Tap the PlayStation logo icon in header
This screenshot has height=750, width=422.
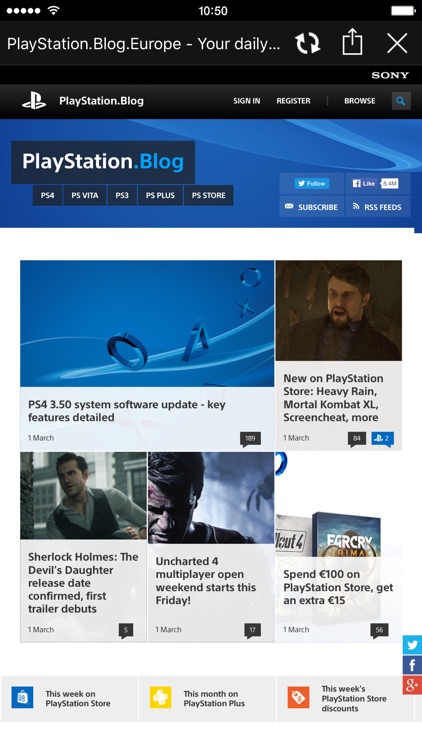pos(34,101)
